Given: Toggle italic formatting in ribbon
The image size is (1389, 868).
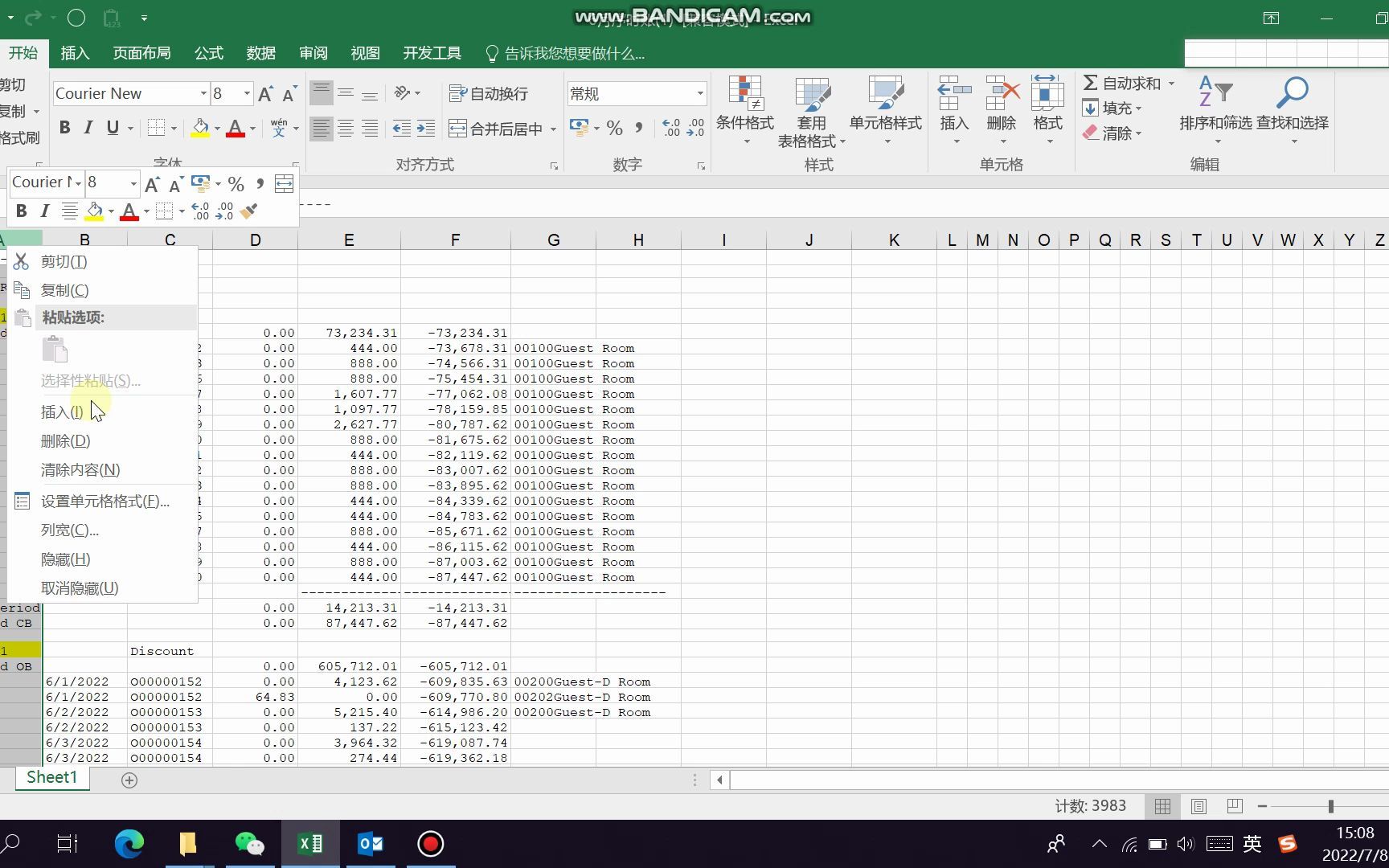Looking at the screenshot, I should [88, 128].
